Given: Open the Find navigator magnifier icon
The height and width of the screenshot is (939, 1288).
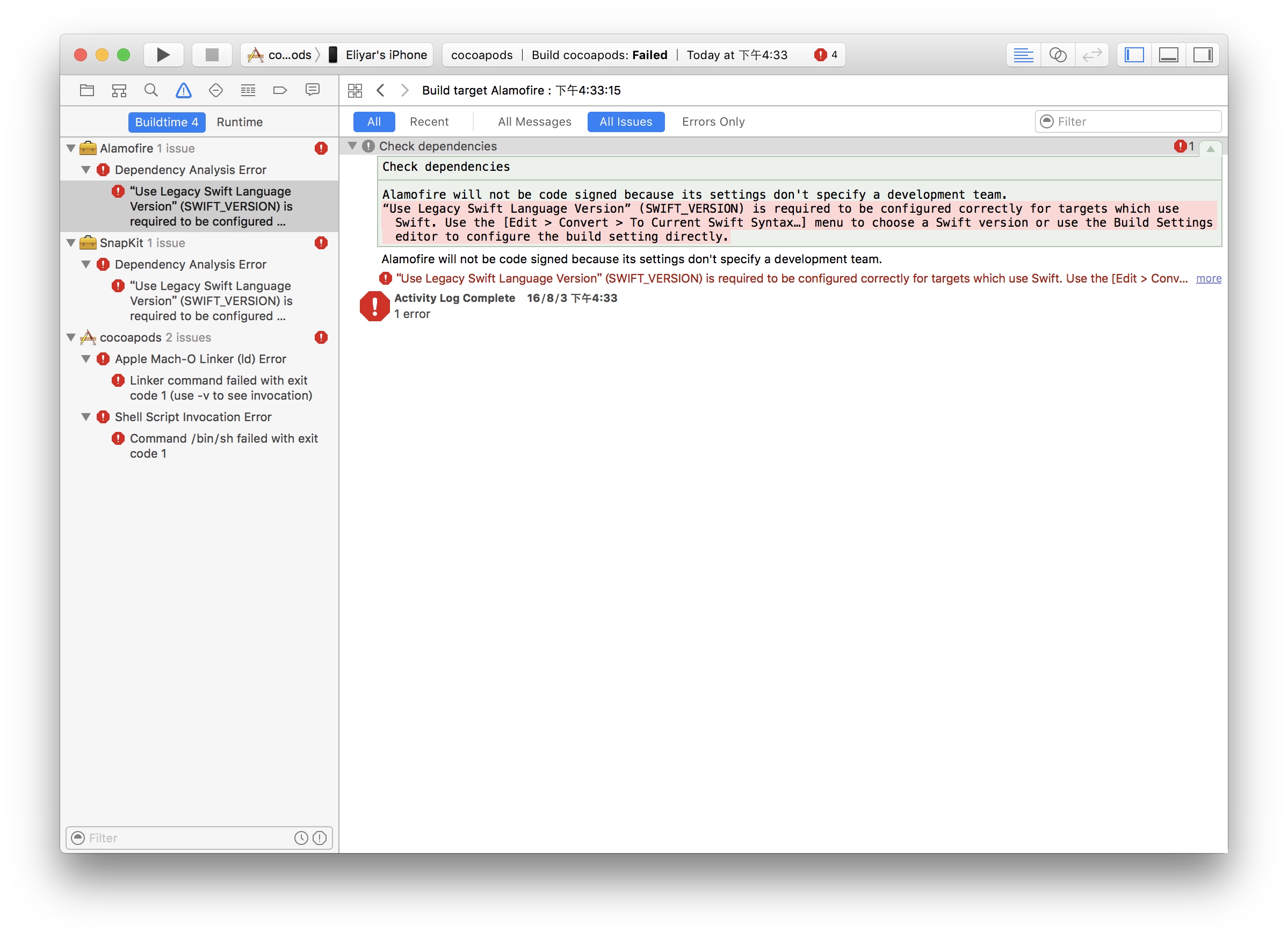Looking at the screenshot, I should coord(150,90).
